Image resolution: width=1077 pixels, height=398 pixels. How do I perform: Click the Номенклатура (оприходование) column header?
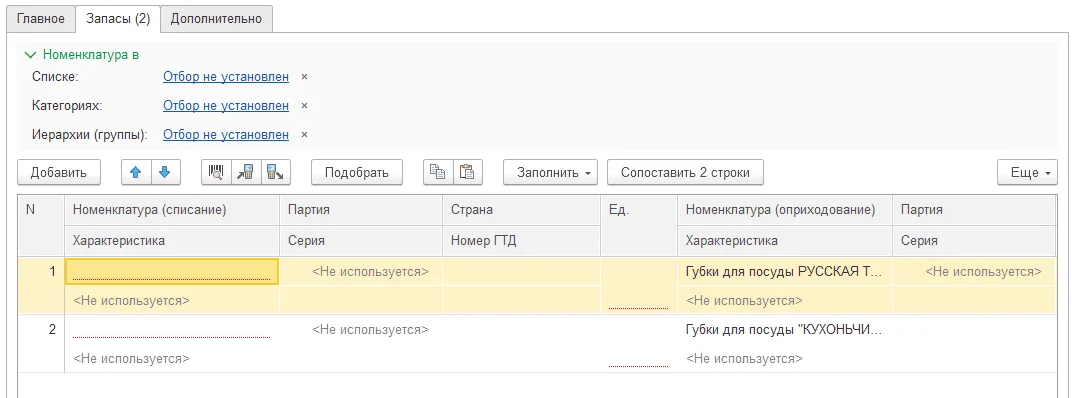pyautogui.click(x=785, y=210)
